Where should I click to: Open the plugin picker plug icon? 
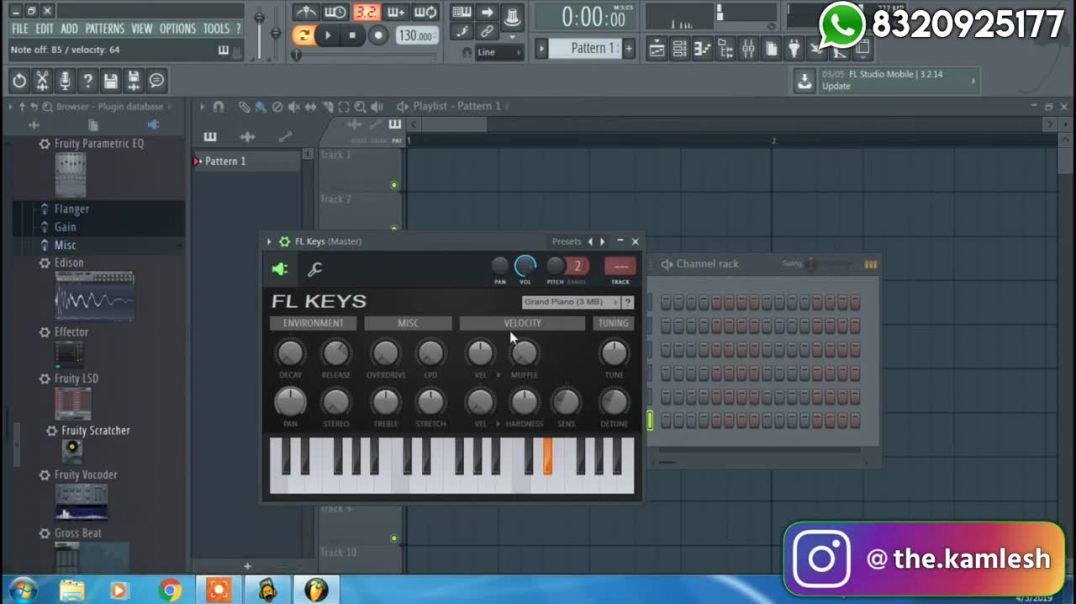pos(794,49)
